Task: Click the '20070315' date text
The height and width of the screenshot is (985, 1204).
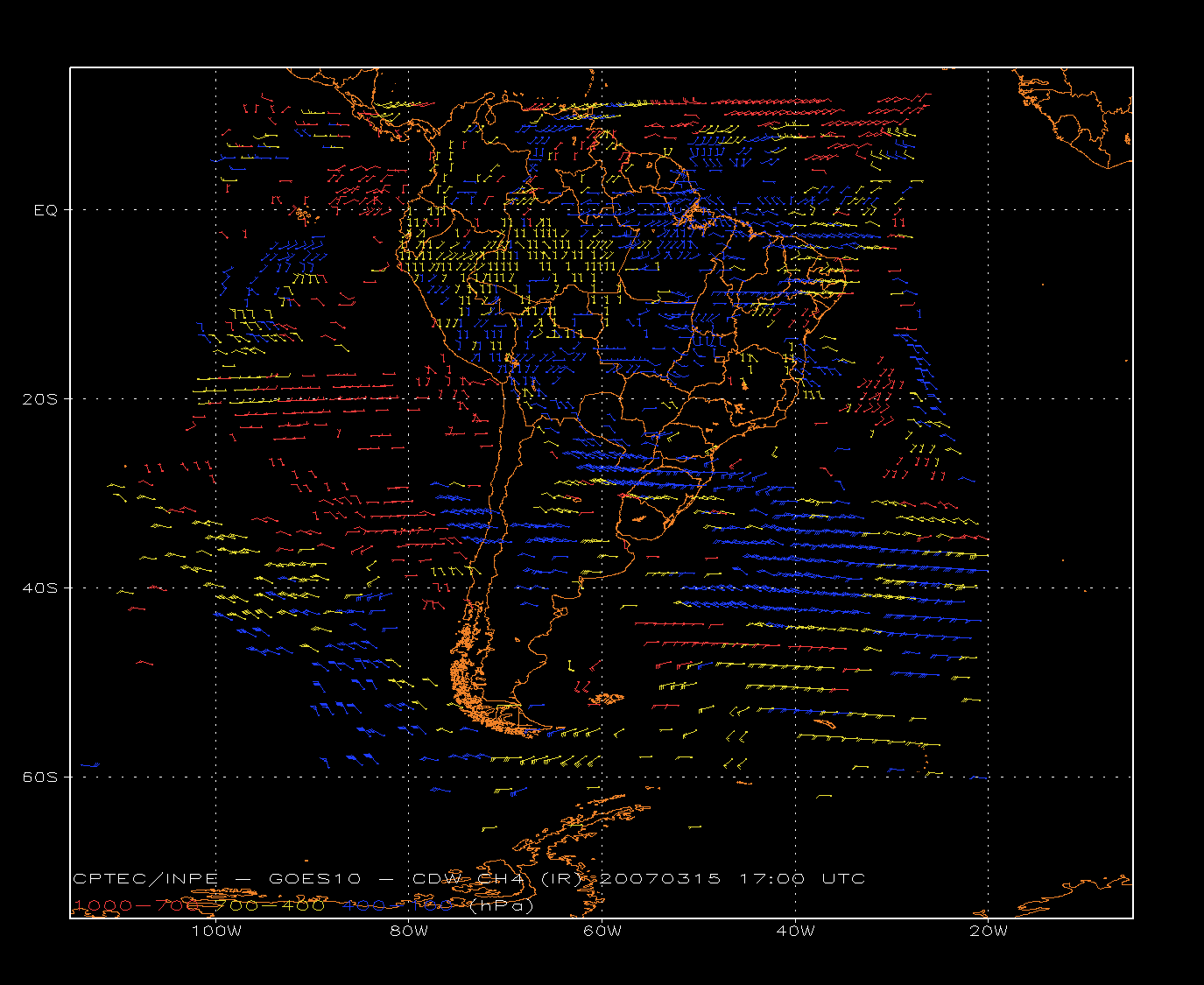Action: click(x=661, y=879)
